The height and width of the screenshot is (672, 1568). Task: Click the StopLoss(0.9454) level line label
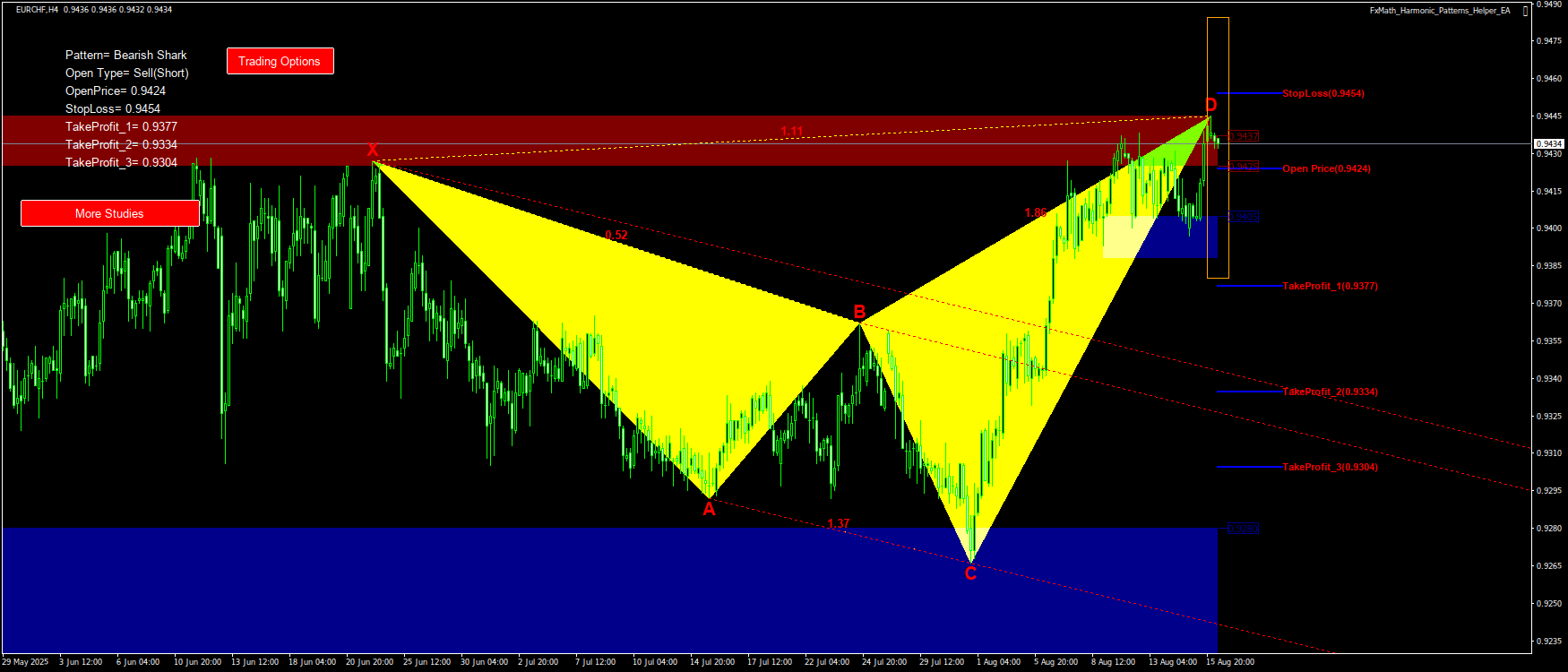[x=1322, y=93]
